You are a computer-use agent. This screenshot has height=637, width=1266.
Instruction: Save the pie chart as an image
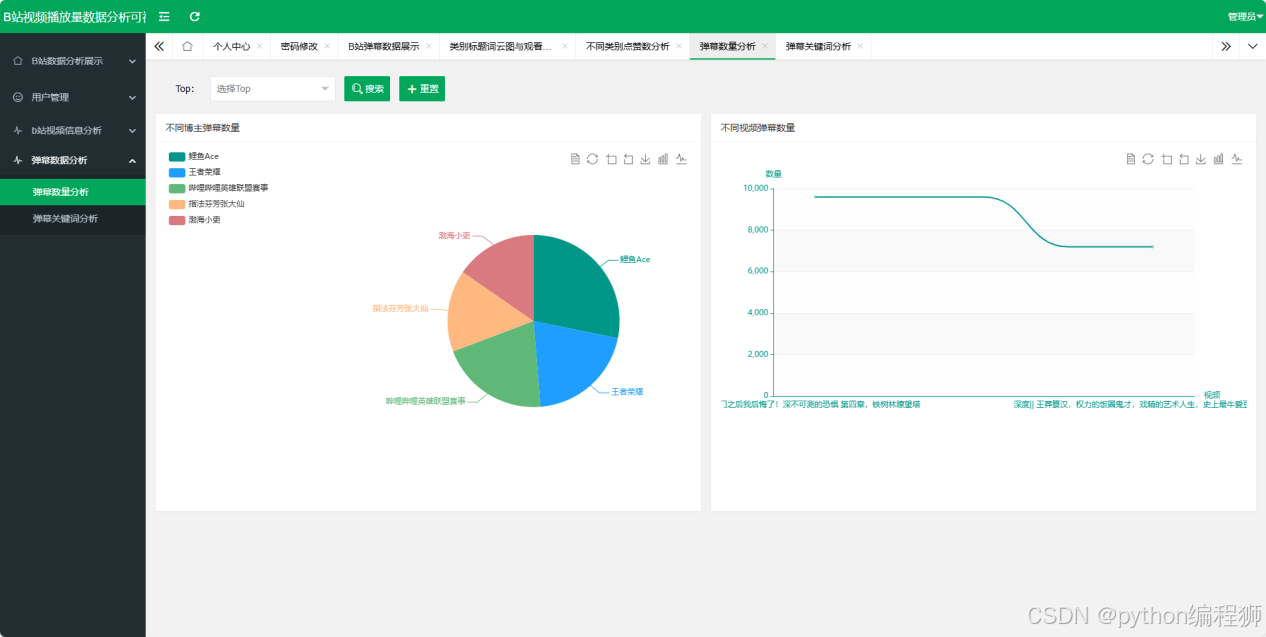coord(645,159)
